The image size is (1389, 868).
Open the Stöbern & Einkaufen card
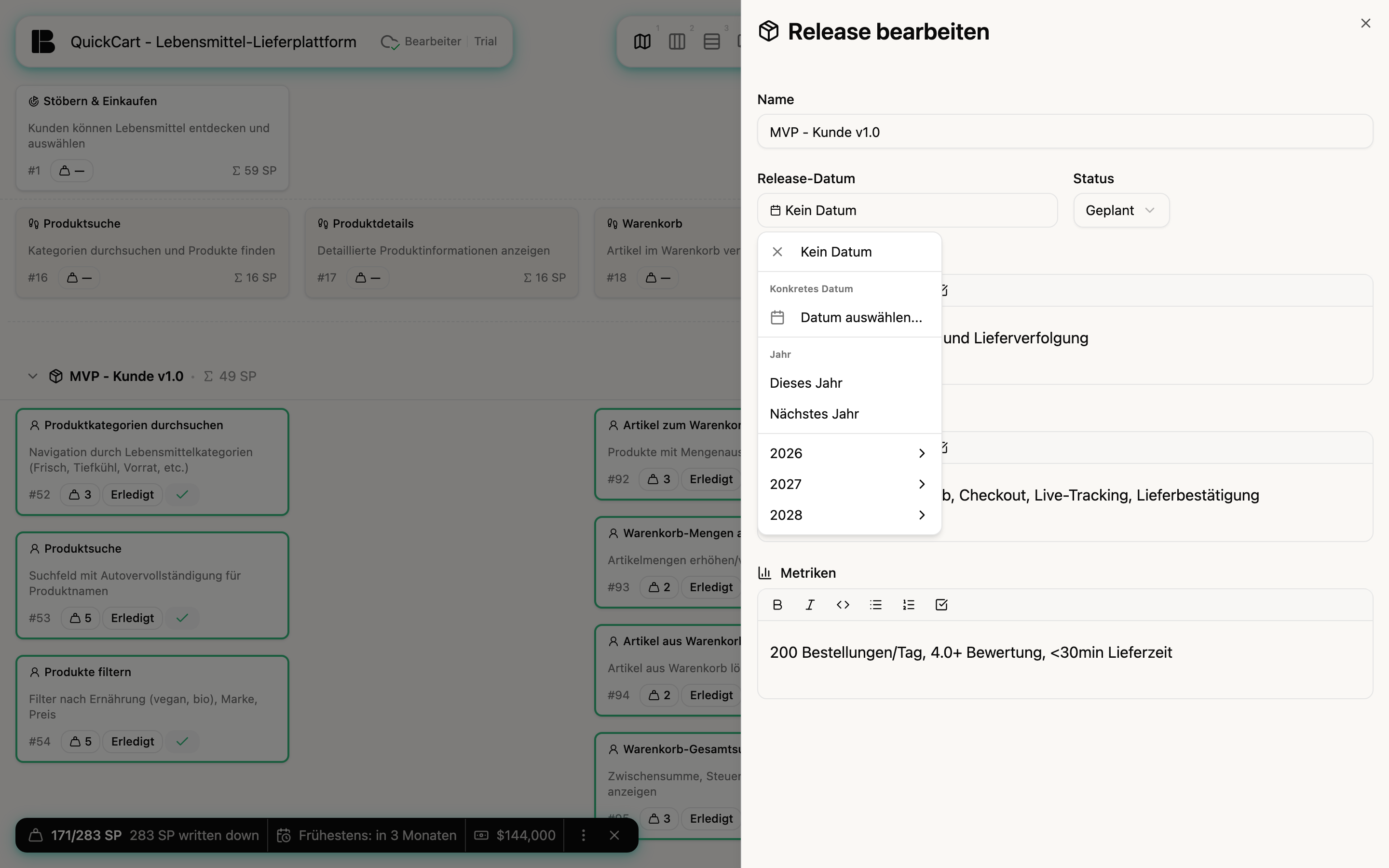coord(152,138)
